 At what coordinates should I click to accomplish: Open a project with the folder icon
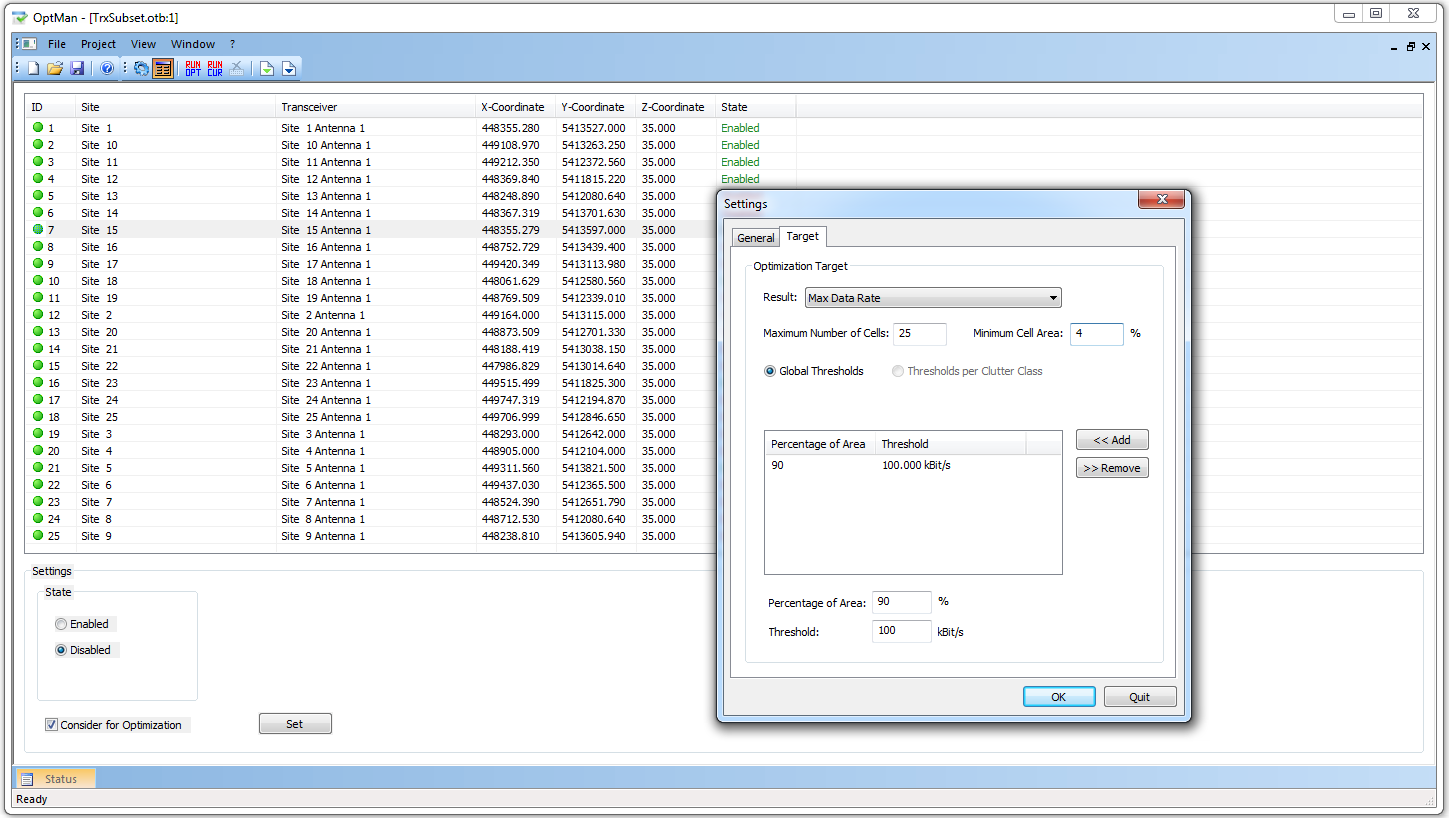(x=55, y=69)
